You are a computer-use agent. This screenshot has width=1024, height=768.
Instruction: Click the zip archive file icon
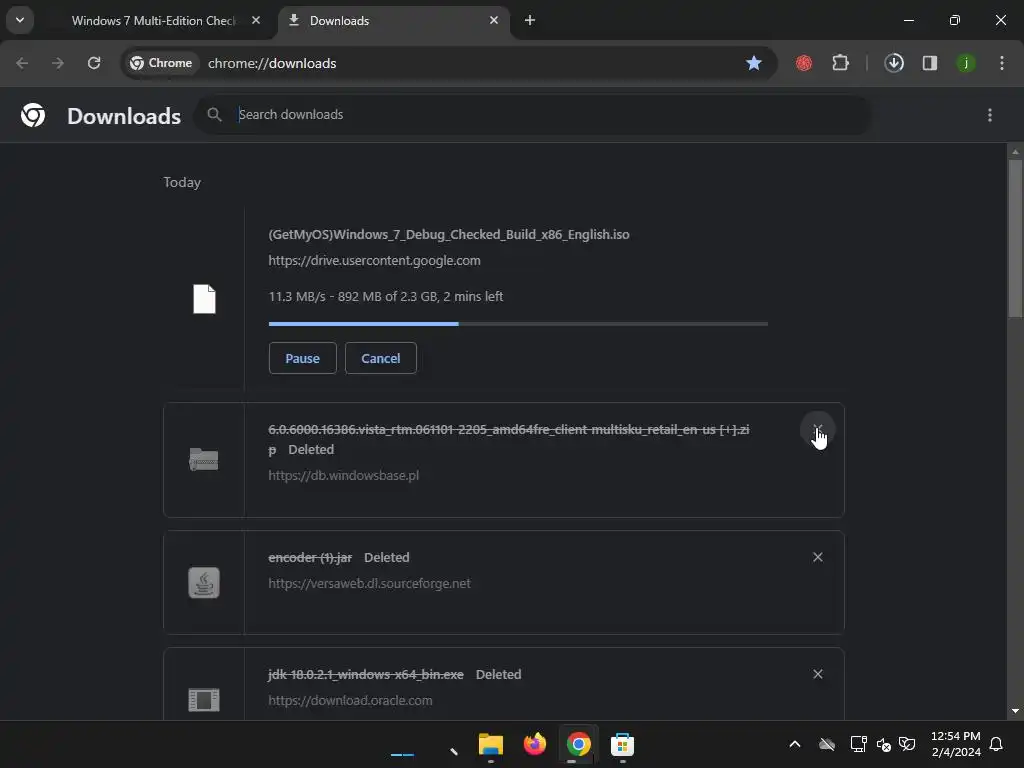[204, 459]
